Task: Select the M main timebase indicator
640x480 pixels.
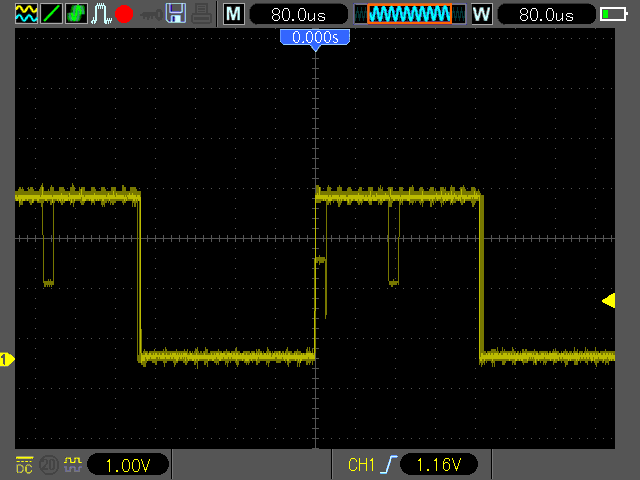Action: pyautogui.click(x=234, y=14)
